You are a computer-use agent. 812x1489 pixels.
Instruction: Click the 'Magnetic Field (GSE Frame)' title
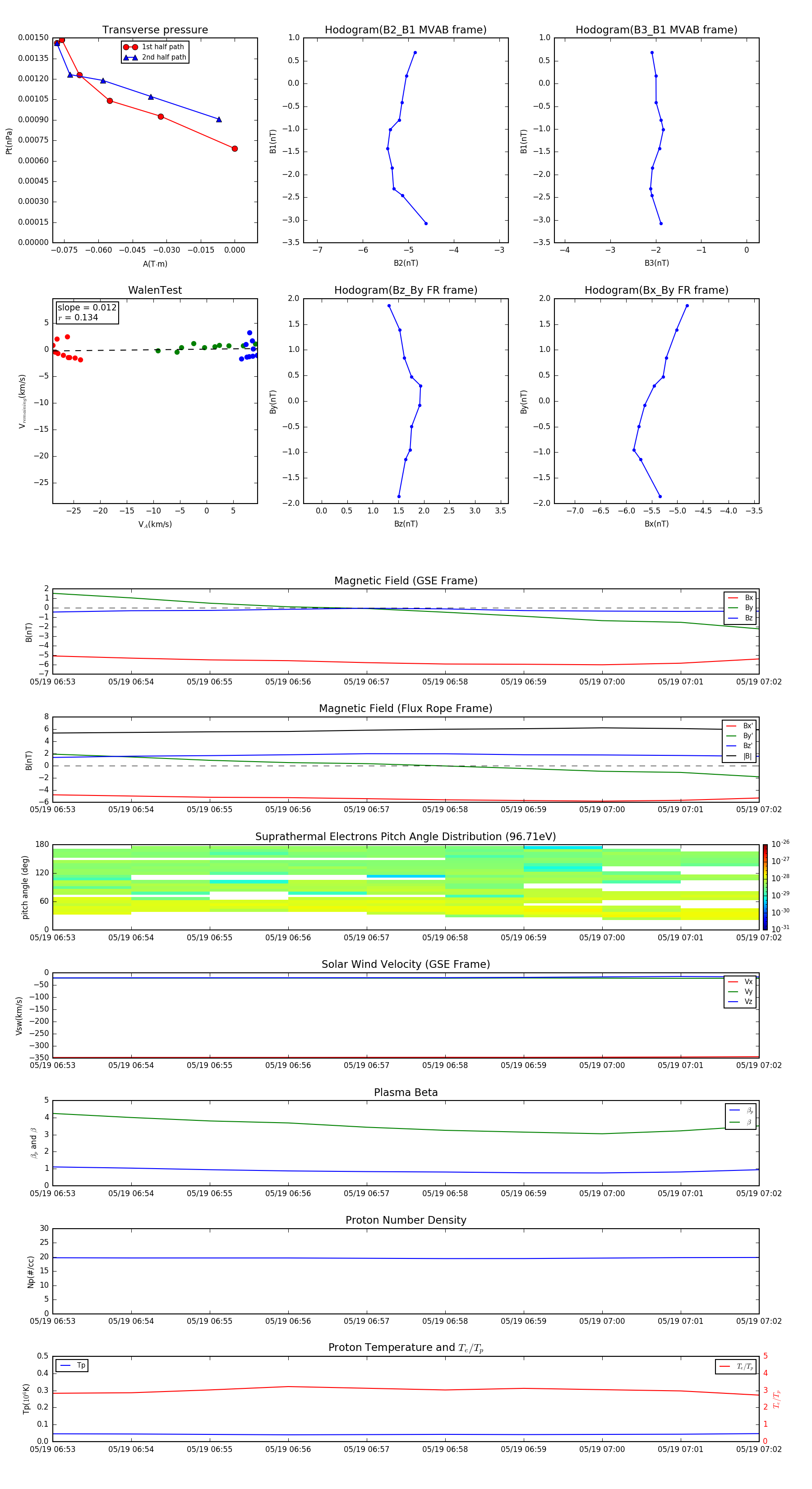point(406,581)
